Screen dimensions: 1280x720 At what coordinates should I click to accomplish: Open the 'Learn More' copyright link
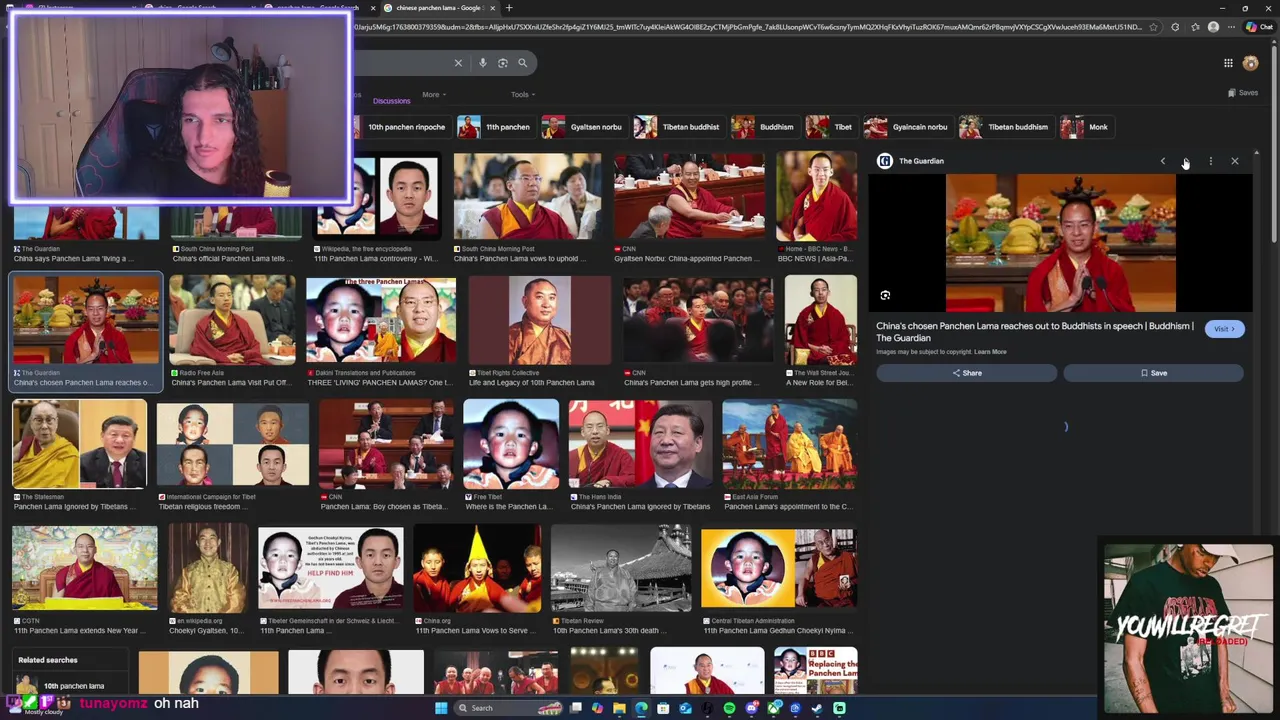990,352
